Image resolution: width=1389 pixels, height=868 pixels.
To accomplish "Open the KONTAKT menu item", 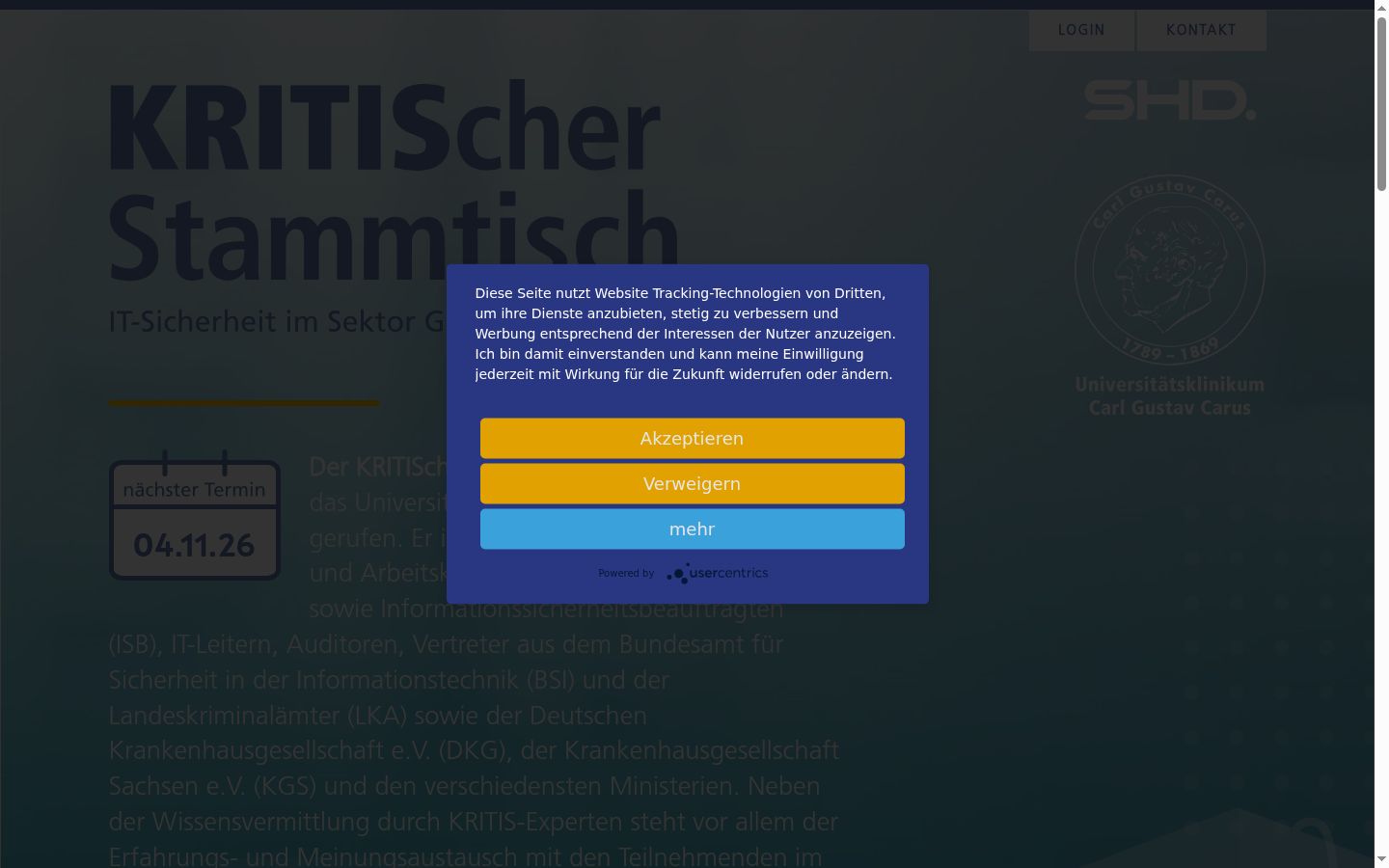I will coord(1201,30).
